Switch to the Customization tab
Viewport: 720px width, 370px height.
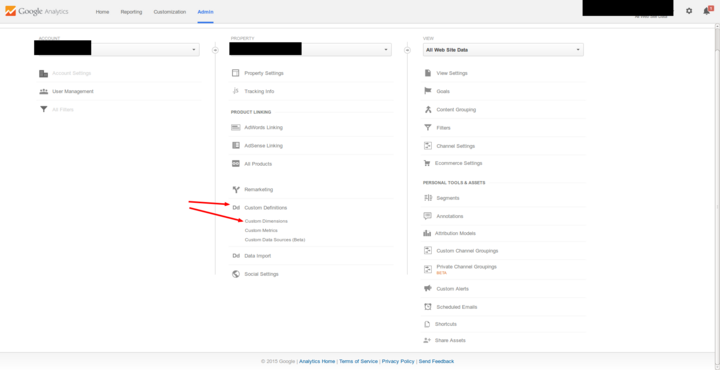[x=170, y=12]
